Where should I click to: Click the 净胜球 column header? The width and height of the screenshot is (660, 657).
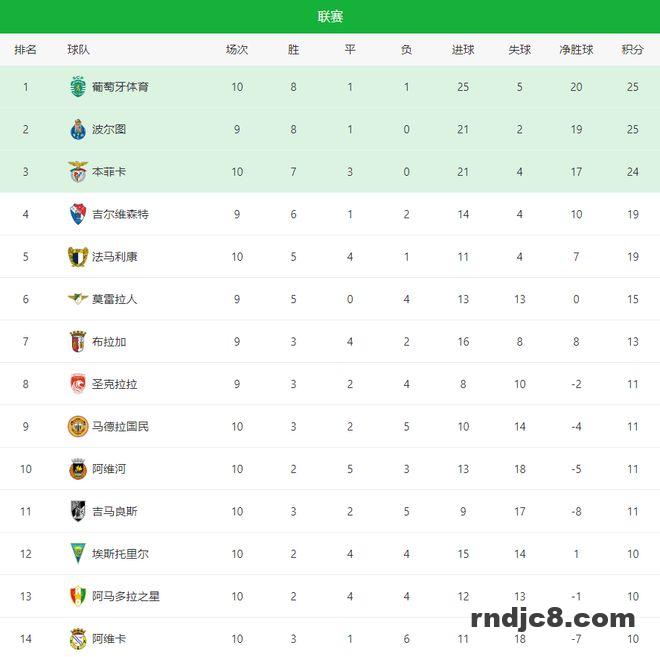pyautogui.click(x=576, y=49)
